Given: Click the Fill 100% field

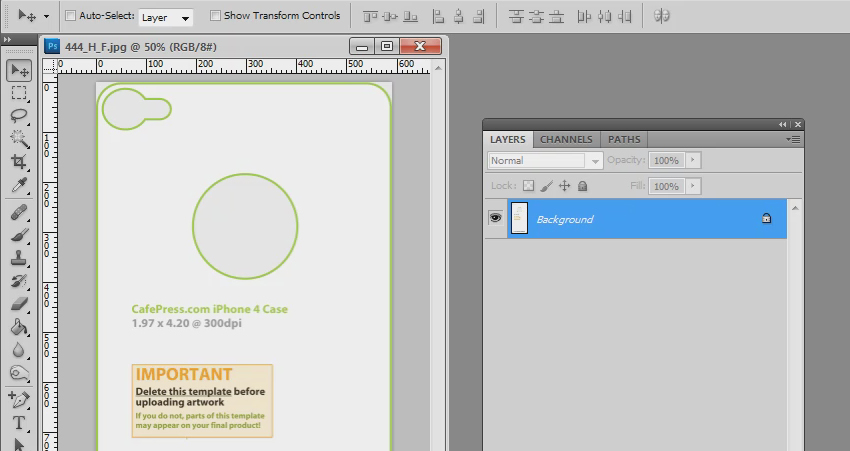Looking at the screenshot, I should (667, 186).
